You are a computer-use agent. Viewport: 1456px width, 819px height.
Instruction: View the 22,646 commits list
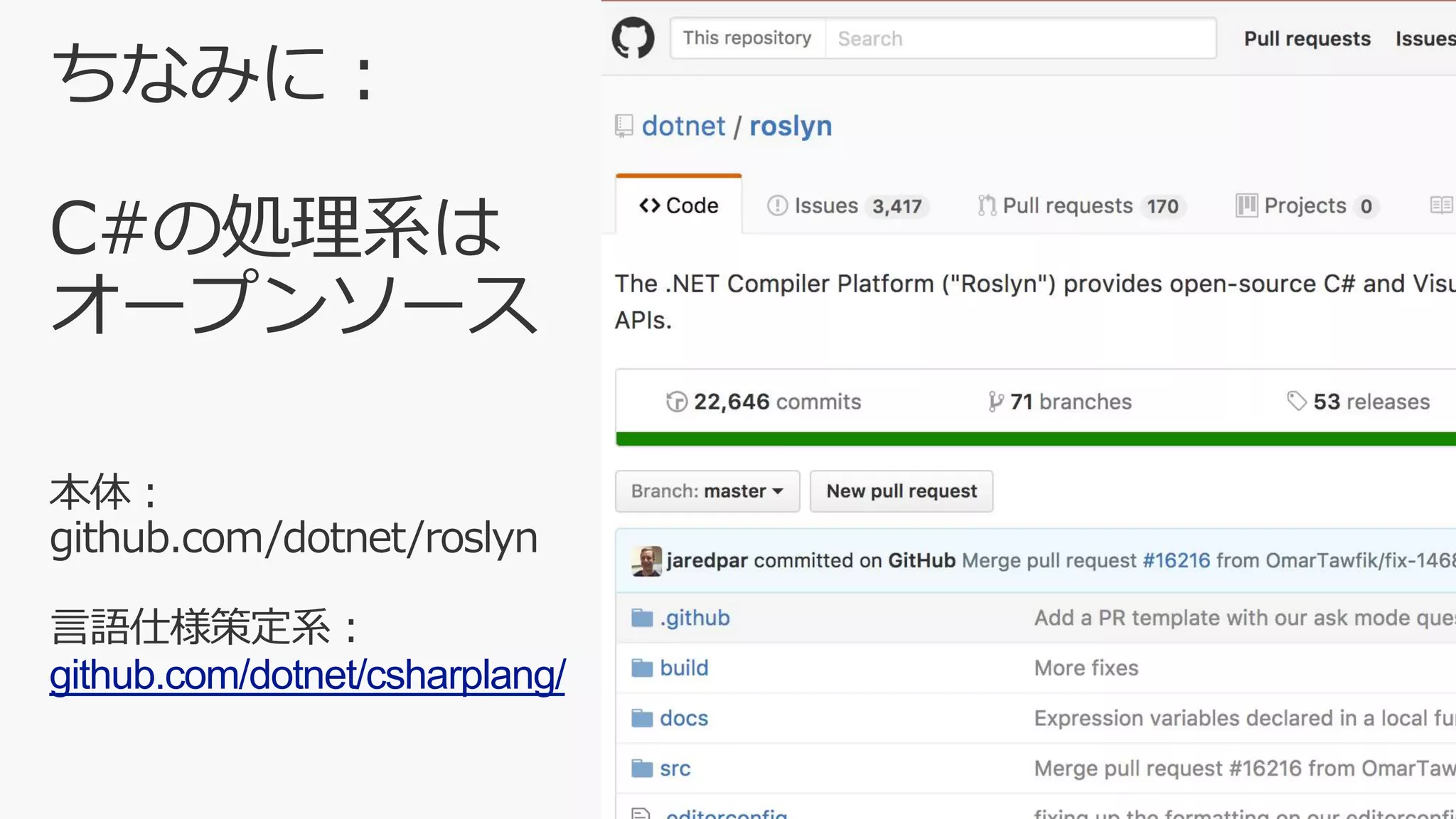pos(764,402)
